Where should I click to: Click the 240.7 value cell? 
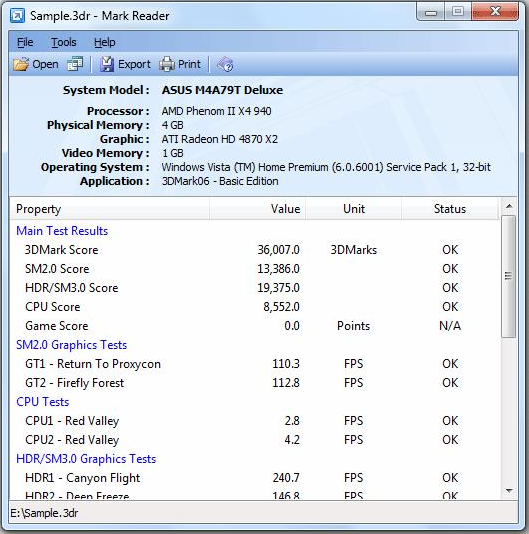[286, 478]
